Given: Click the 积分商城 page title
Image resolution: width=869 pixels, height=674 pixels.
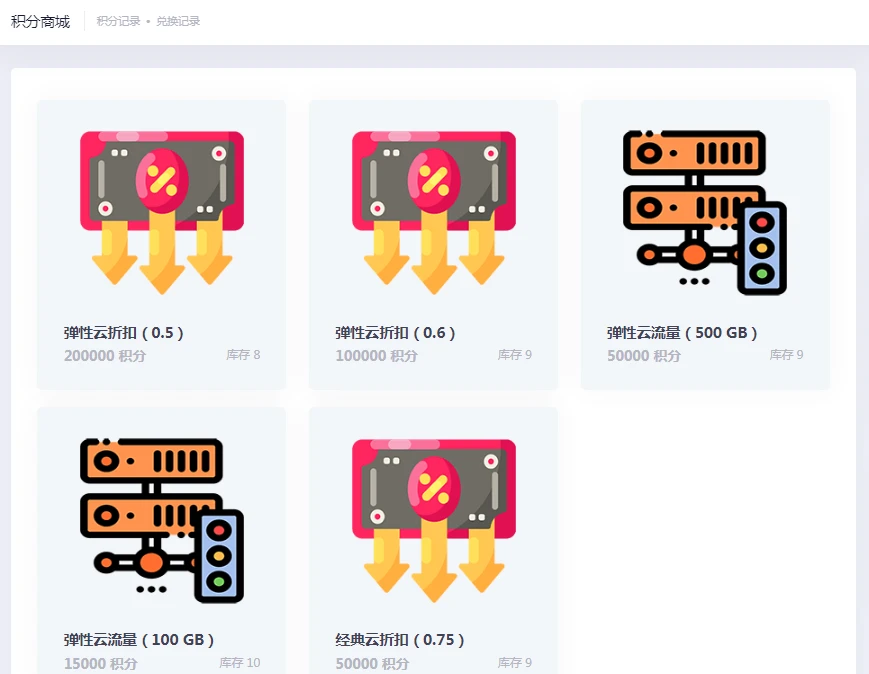Looking at the screenshot, I should (x=40, y=22).
